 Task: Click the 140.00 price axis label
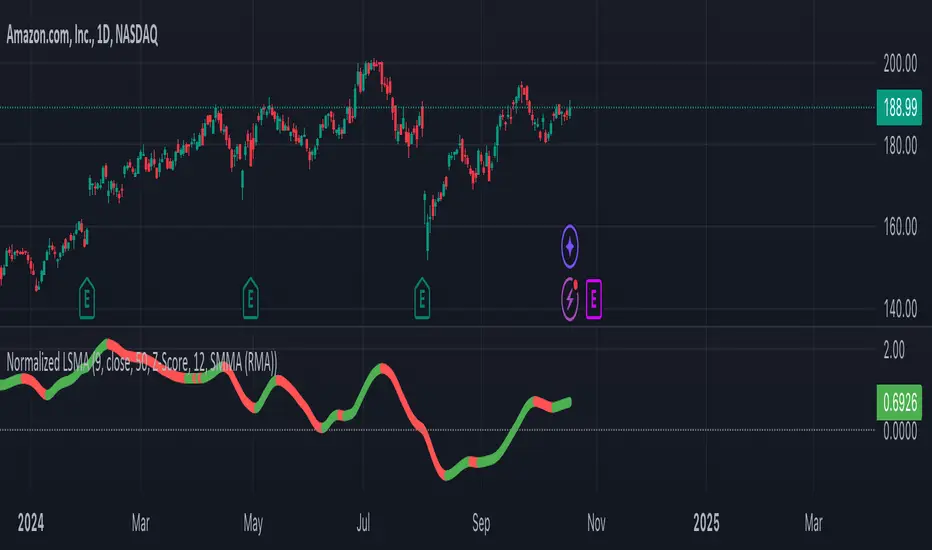pyautogui.click(x=900, y=309)
